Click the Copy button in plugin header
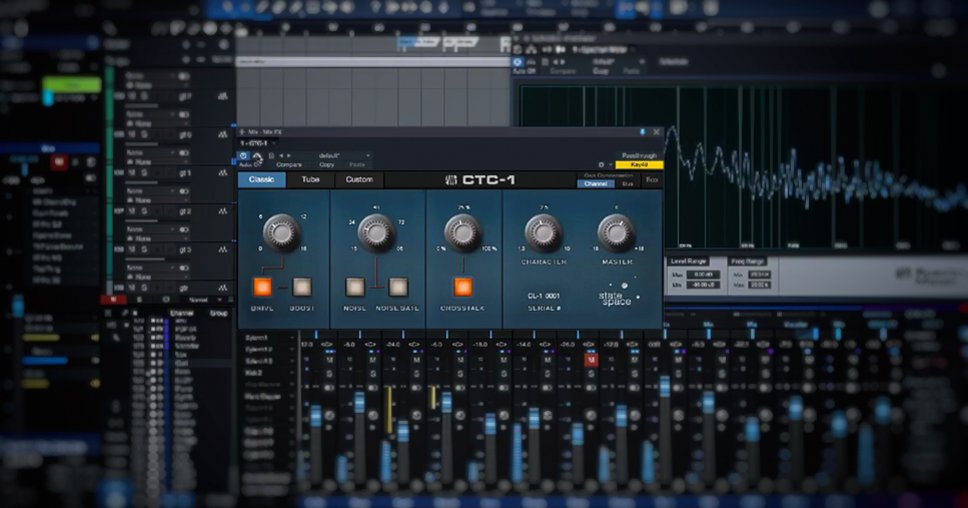The image size is (968, 508). point(326,164)
